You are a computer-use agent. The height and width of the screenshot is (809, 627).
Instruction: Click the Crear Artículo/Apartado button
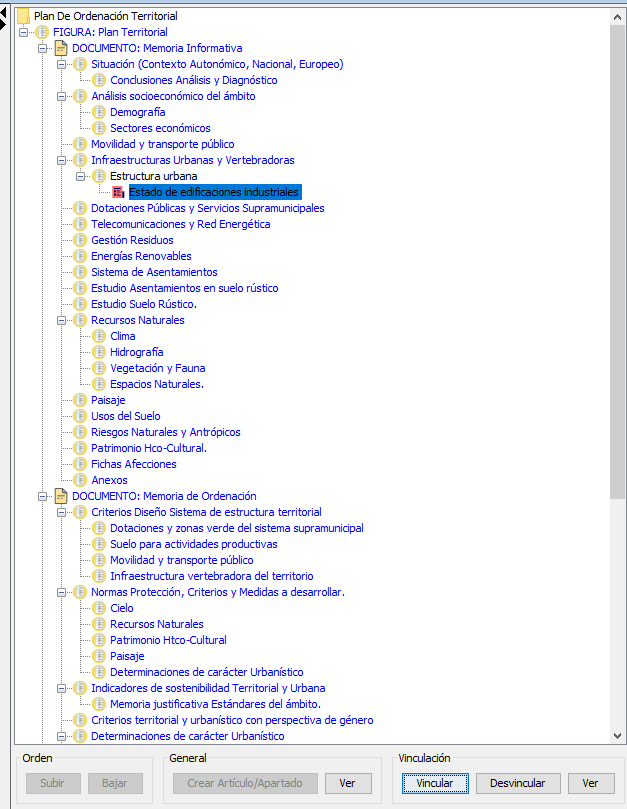(x=245, y=783)
